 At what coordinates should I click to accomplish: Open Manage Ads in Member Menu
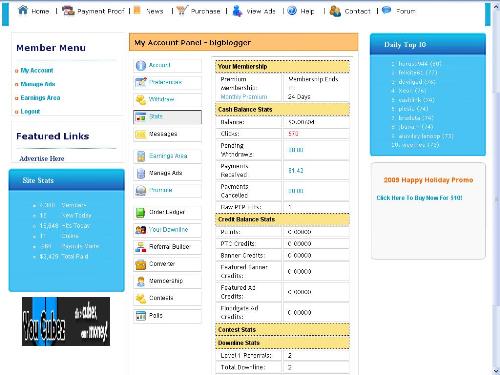pos(38,84)
